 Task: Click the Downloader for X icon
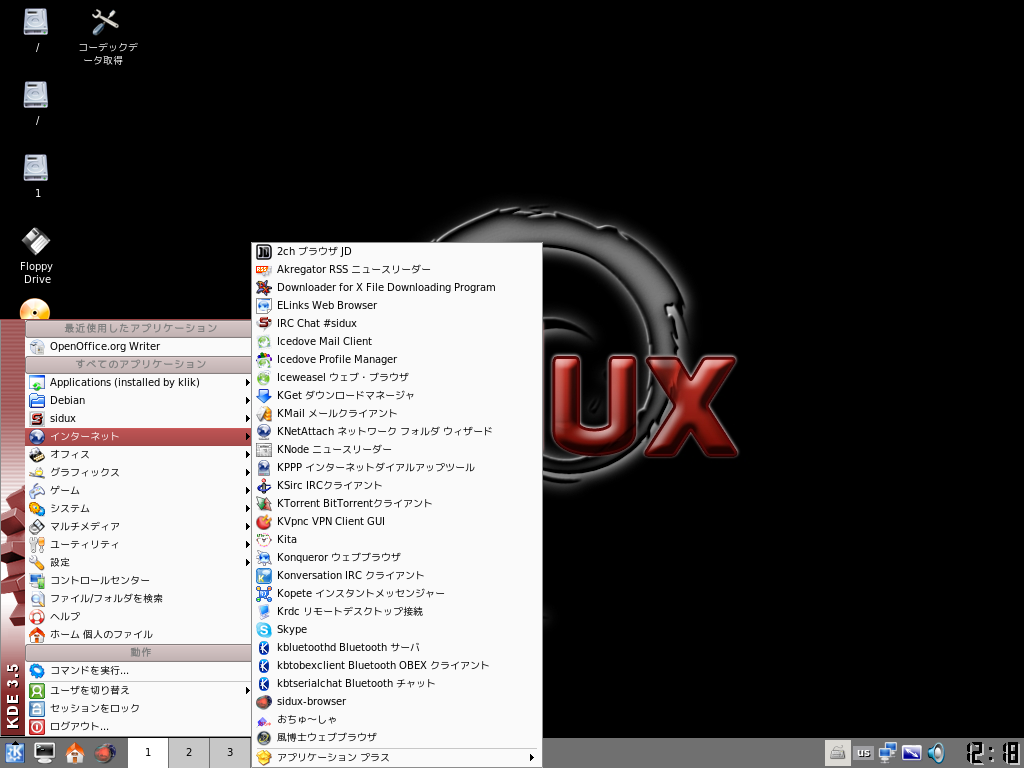coord(264,287)
